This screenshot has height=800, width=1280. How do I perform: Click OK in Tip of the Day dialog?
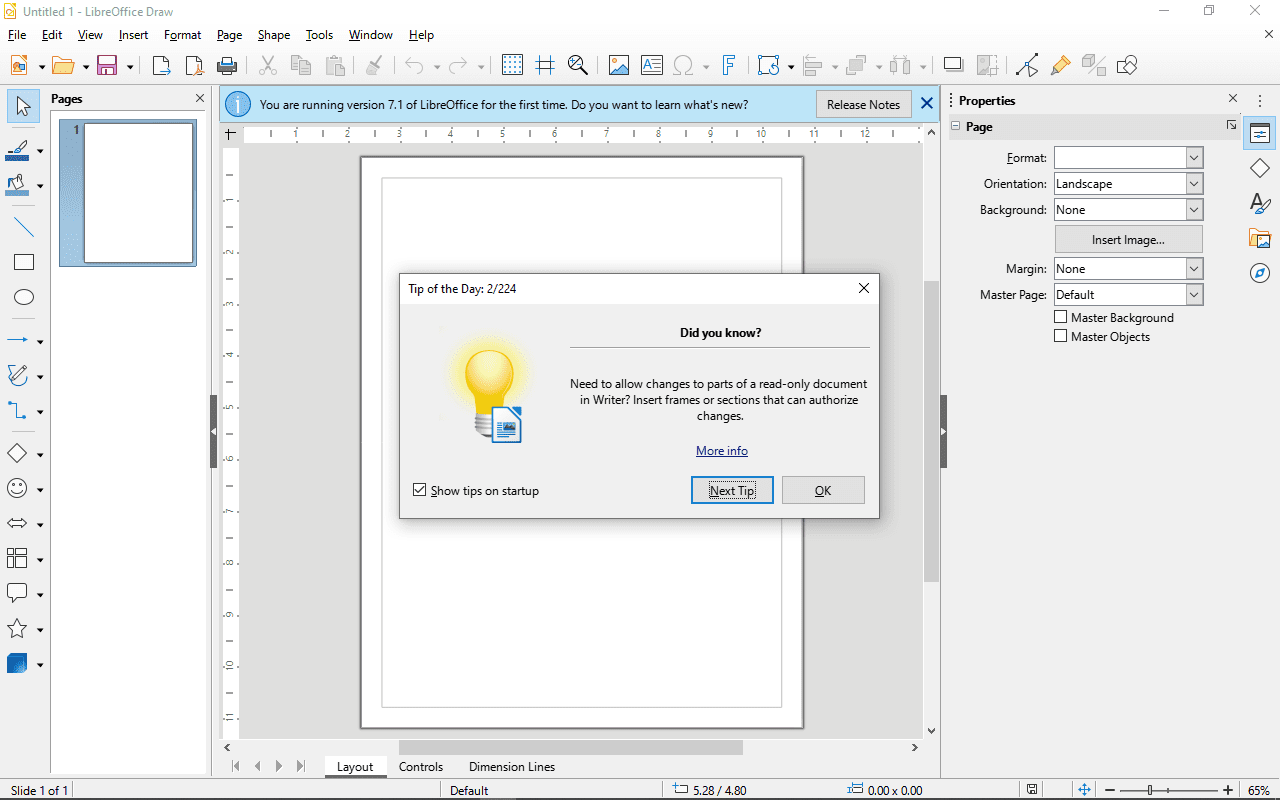pyautogui.click(x=823, y=490)
